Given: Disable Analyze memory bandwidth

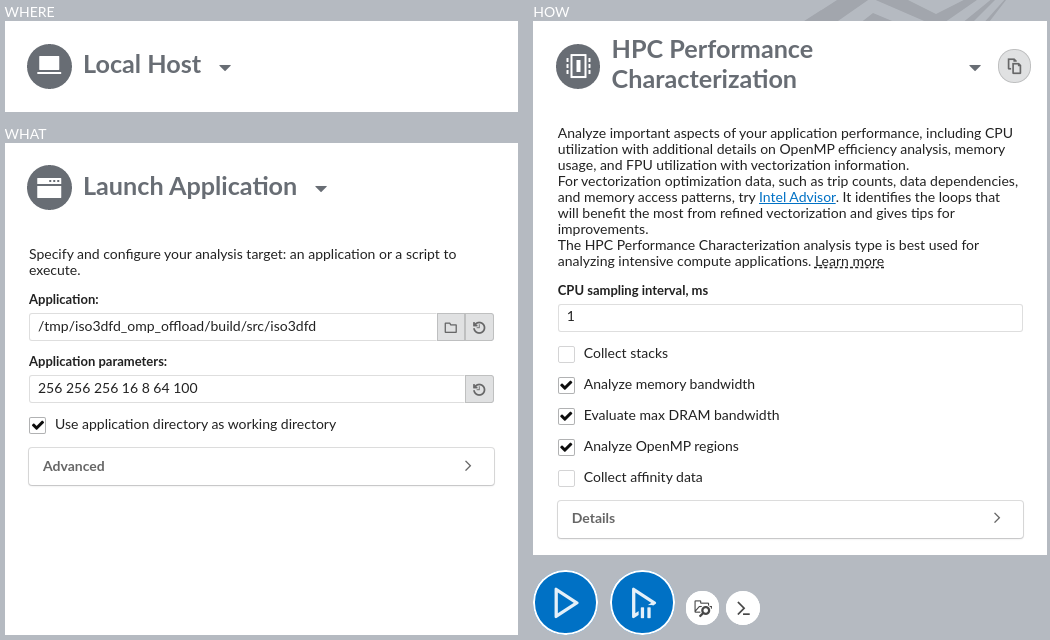Looking at the screenshot, I should 566,385.
